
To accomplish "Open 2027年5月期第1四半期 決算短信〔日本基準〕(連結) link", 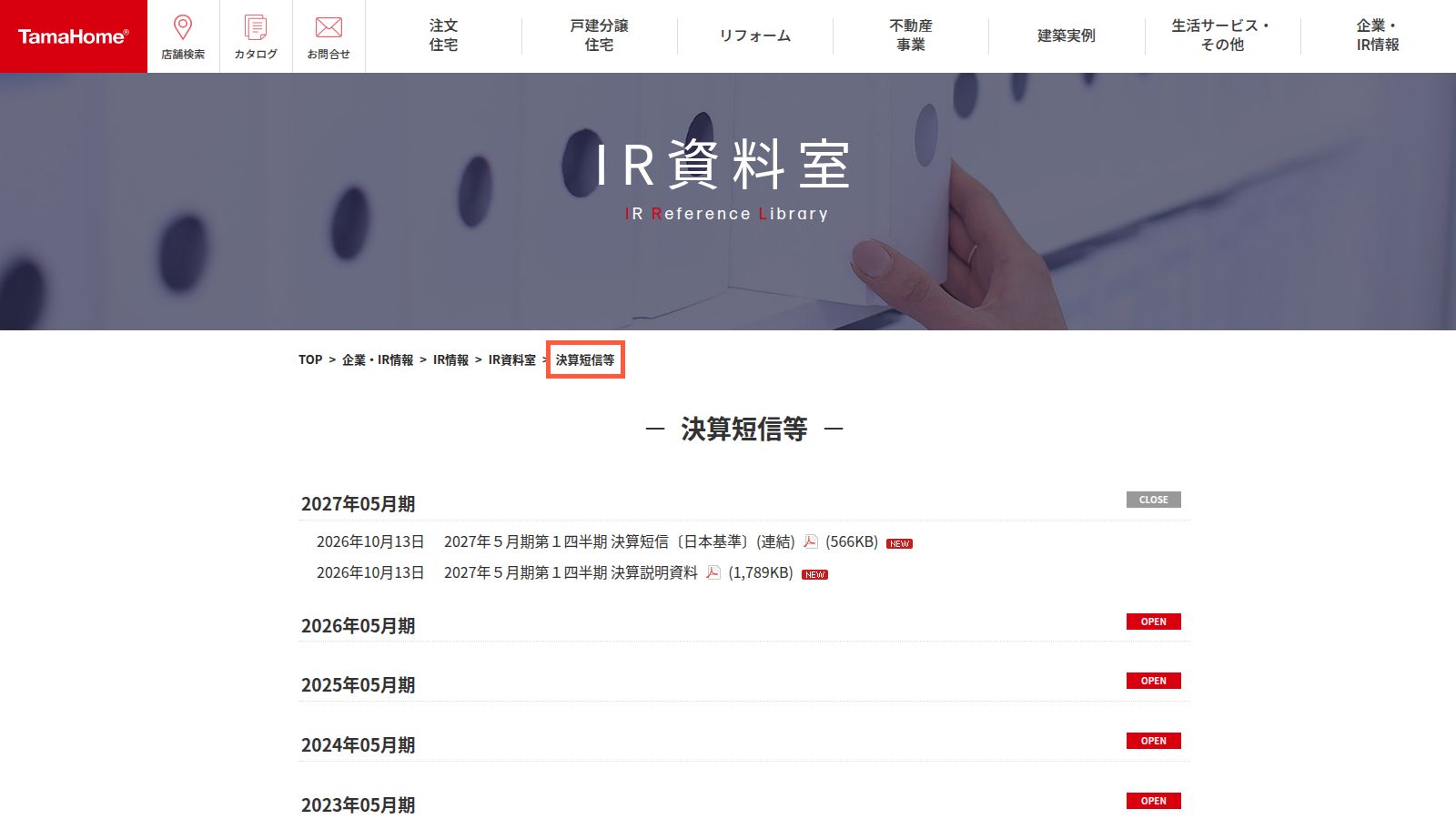I will point(620,541).
